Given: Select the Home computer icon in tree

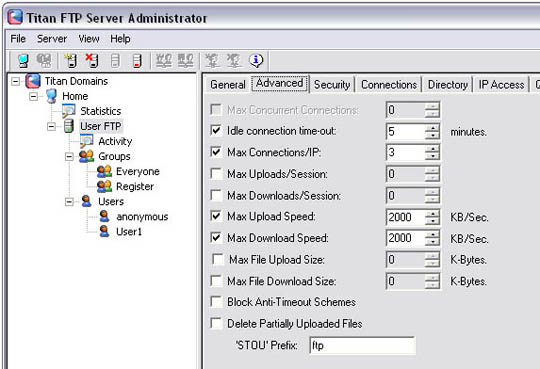Looking at the screenshot, I should click(x=51, y=96).
